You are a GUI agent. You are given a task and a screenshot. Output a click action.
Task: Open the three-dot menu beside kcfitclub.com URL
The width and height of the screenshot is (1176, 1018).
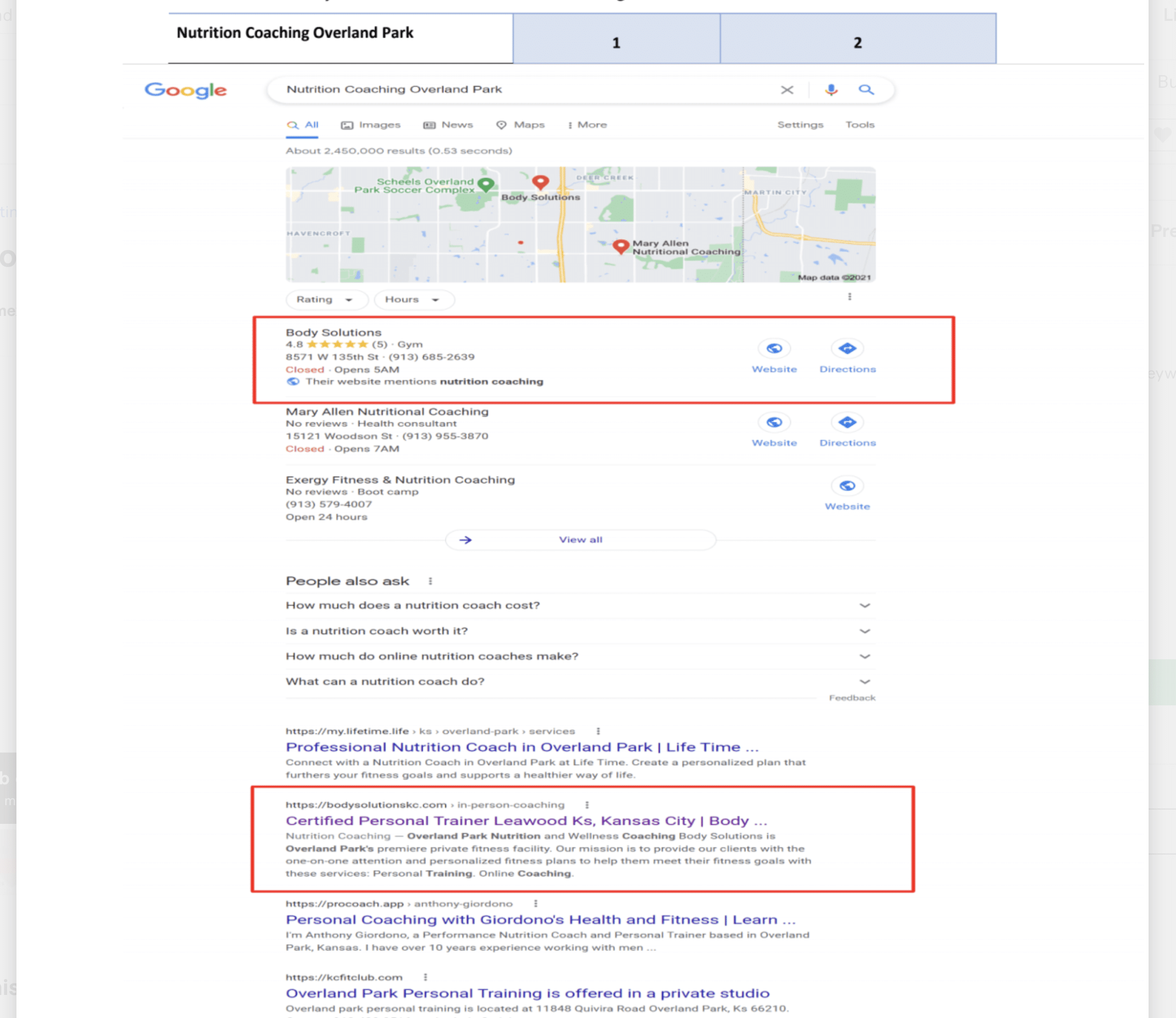[x=425, y=977]
